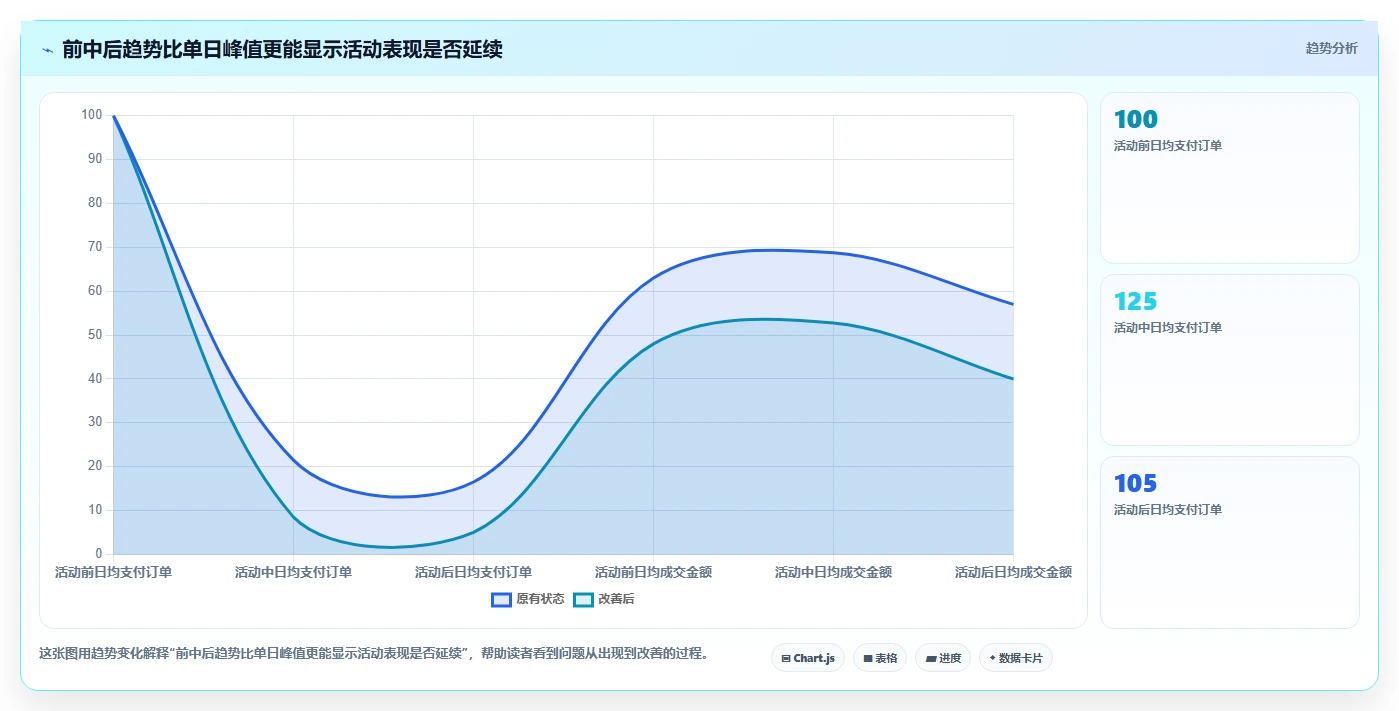1399x711 pixels.
Task: Click the blue 原有状态 legend color box
Action: 501,599
